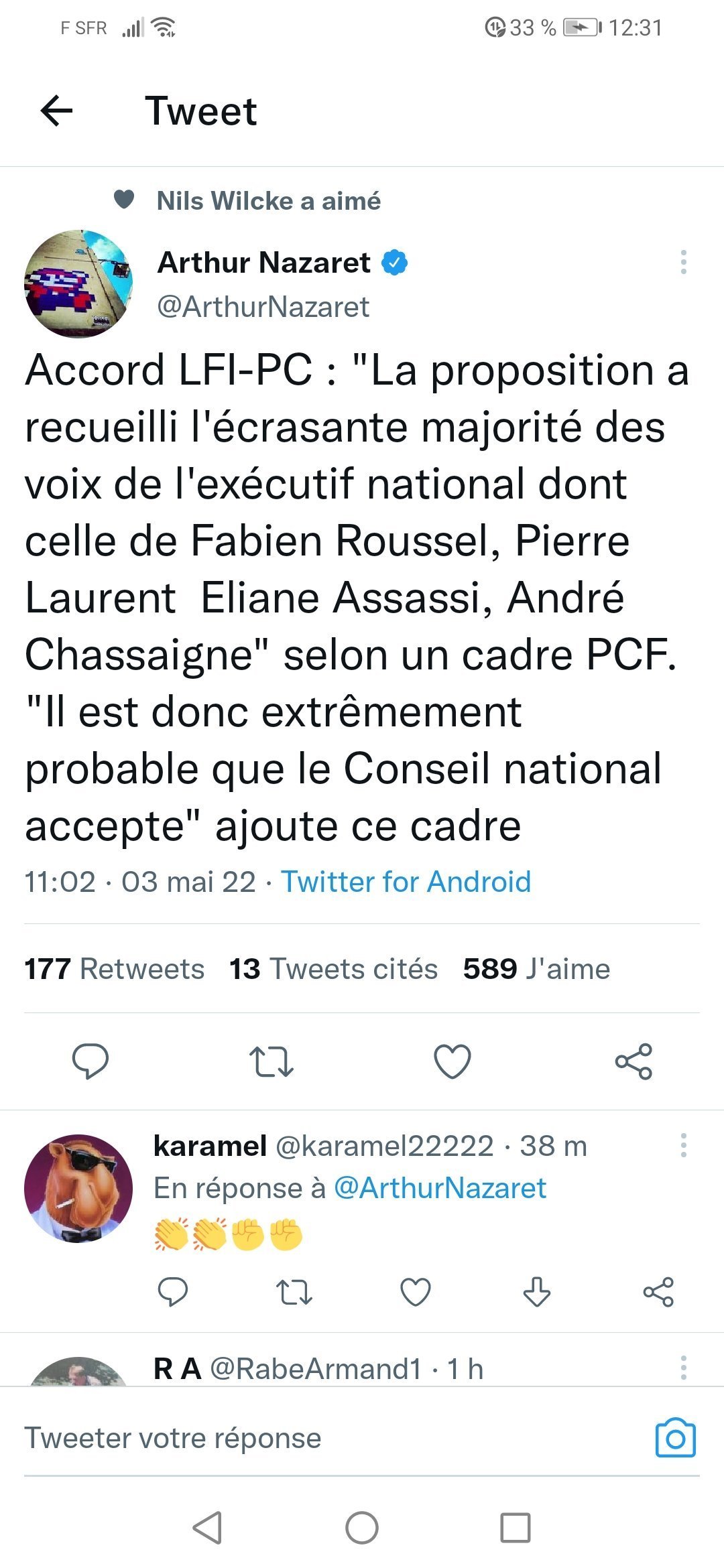Open the 13 Tweets cités list
724x1568 pixels.
pos(333,969)
